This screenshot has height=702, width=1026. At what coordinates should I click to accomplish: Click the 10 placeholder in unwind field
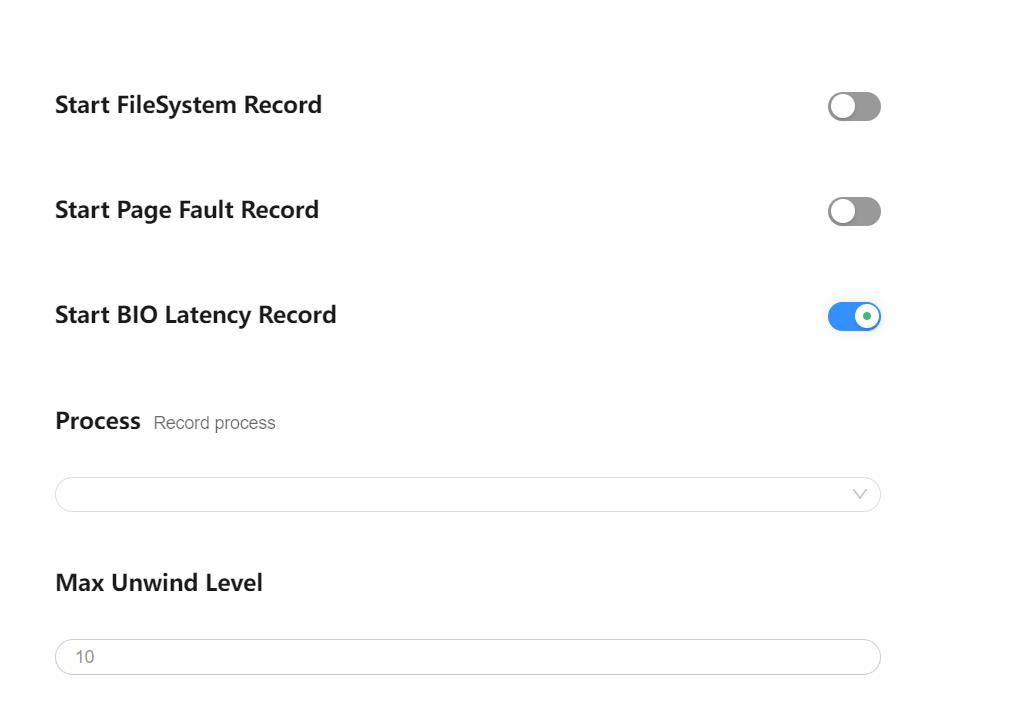pos(85,657)
